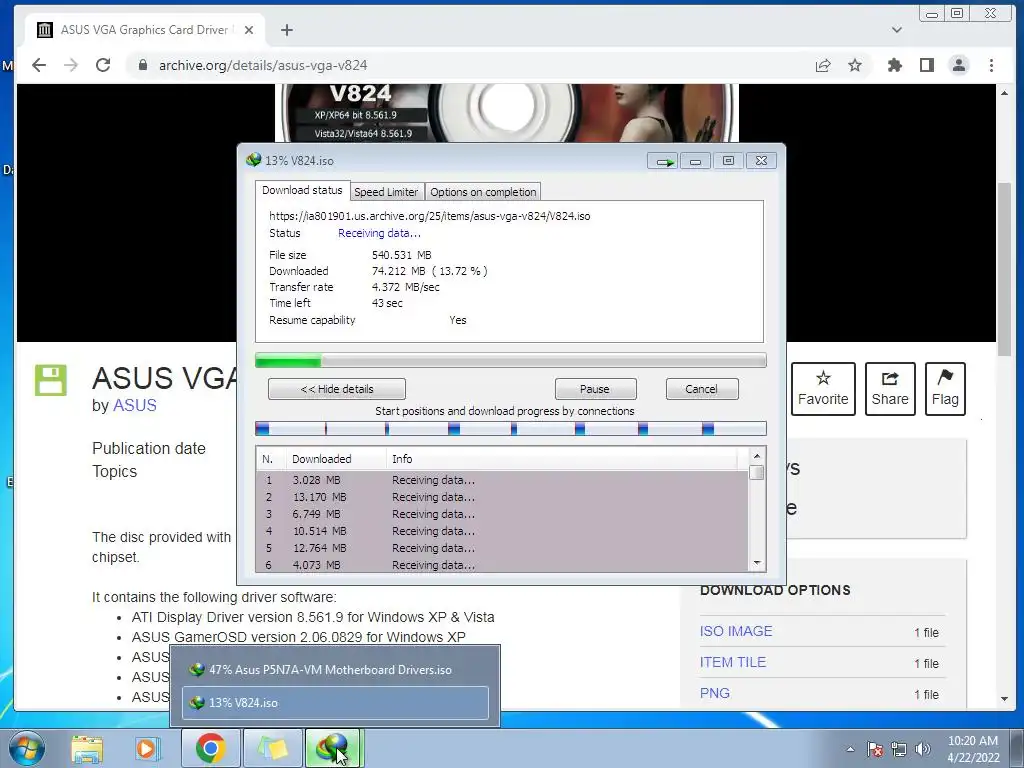
Task: Click the green floppy software icon
Action: point(51,380)
